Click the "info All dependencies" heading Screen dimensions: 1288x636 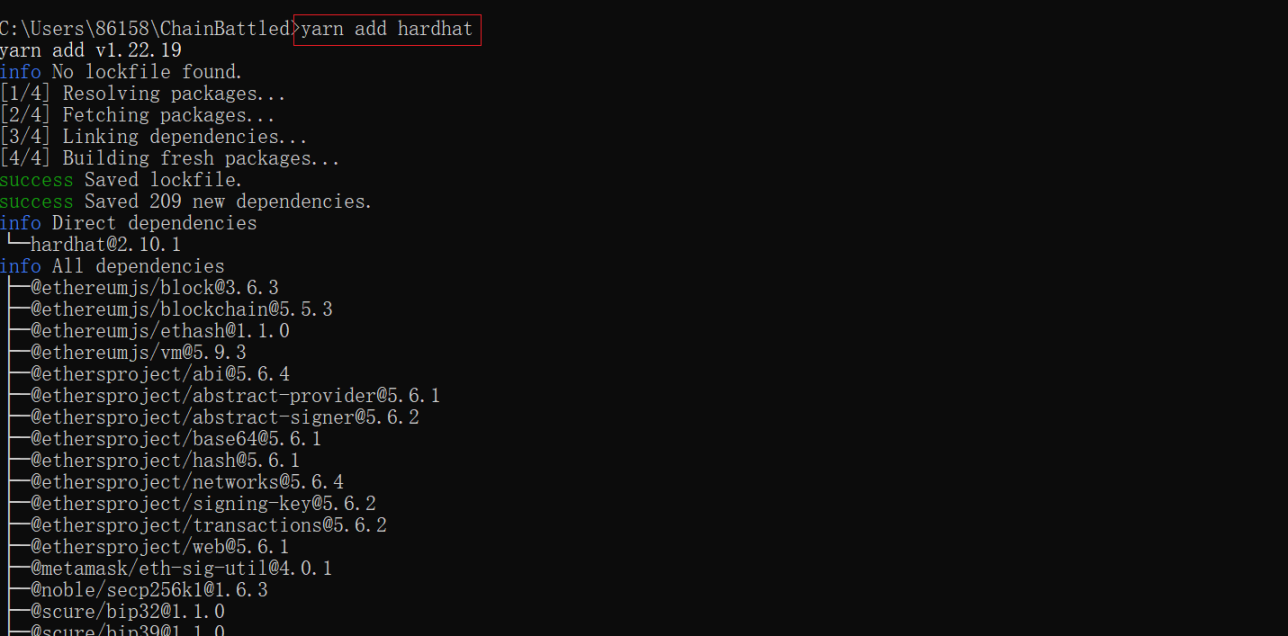[112, 266]
